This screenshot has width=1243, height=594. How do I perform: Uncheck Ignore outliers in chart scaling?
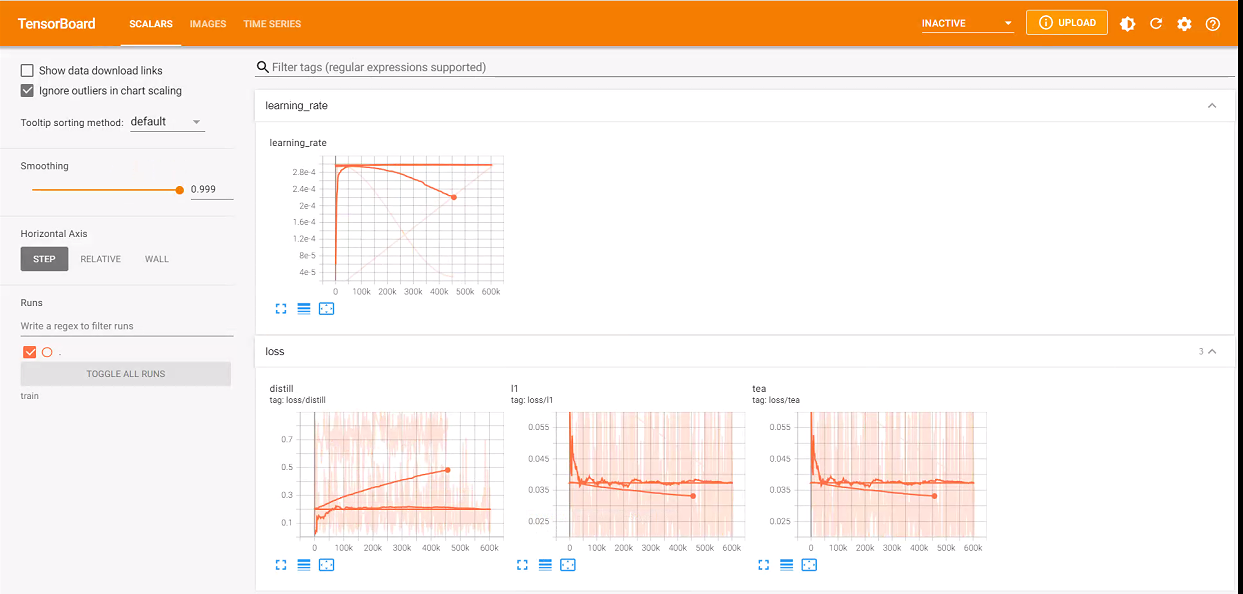(27, 91)
